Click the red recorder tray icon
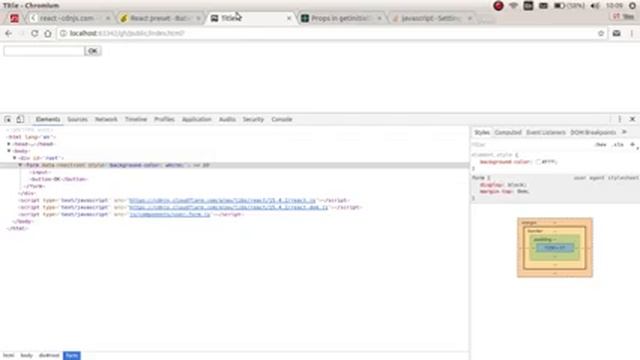This screenshot has width=640, height=360. pos(498,6)
